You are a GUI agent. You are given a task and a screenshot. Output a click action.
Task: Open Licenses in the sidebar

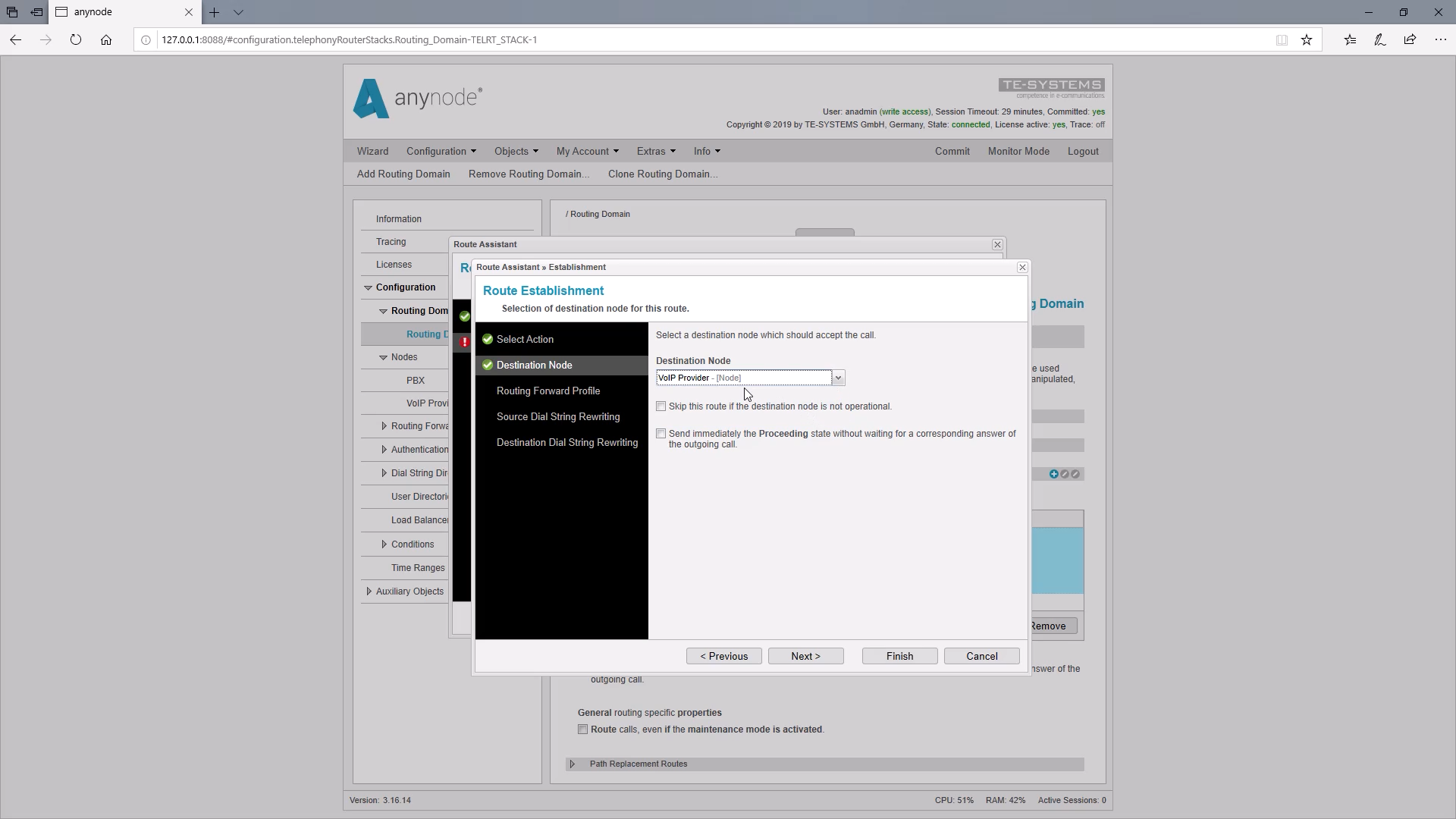(x=394, y=265)
